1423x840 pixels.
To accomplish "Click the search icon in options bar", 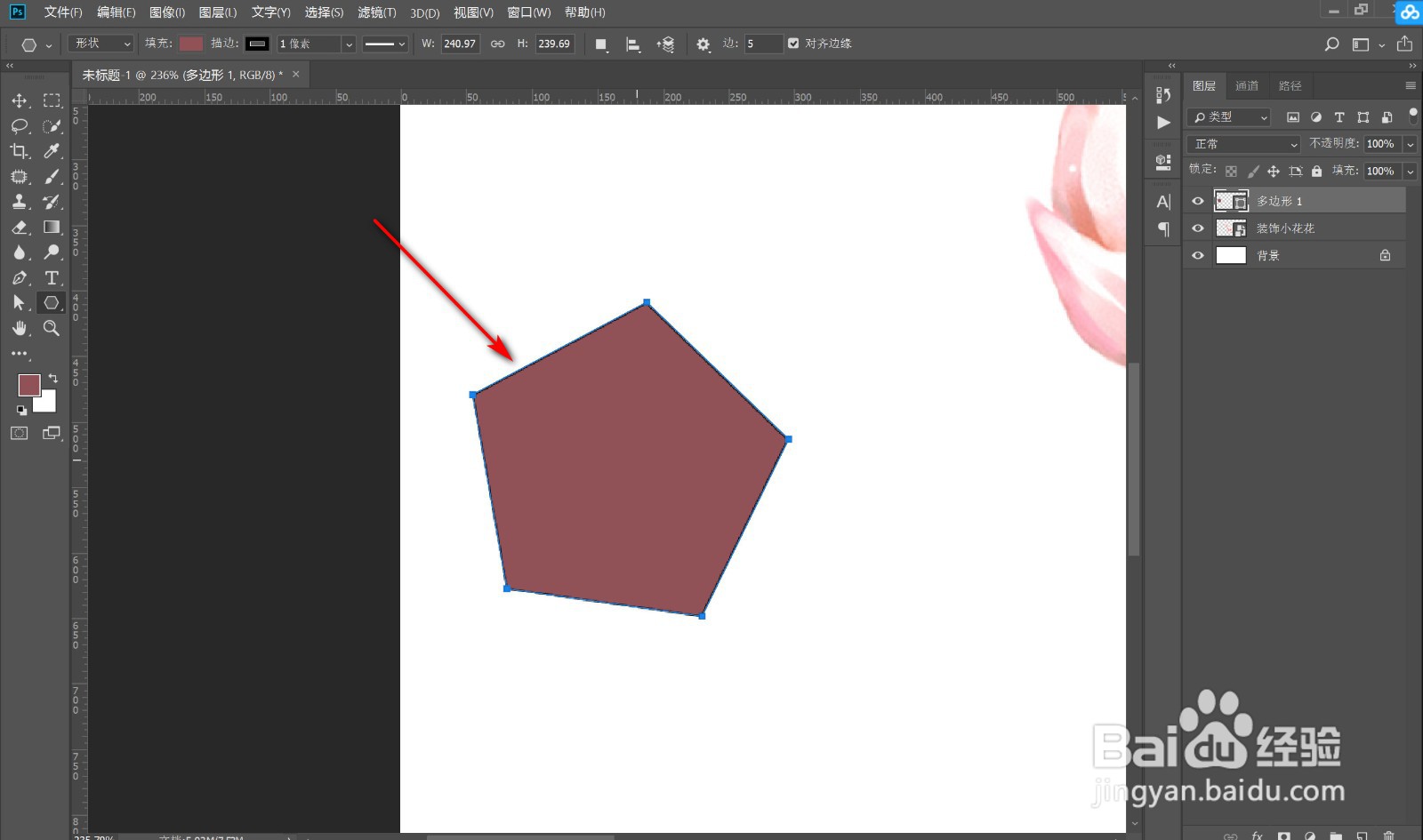I will tap(1331, 44).
